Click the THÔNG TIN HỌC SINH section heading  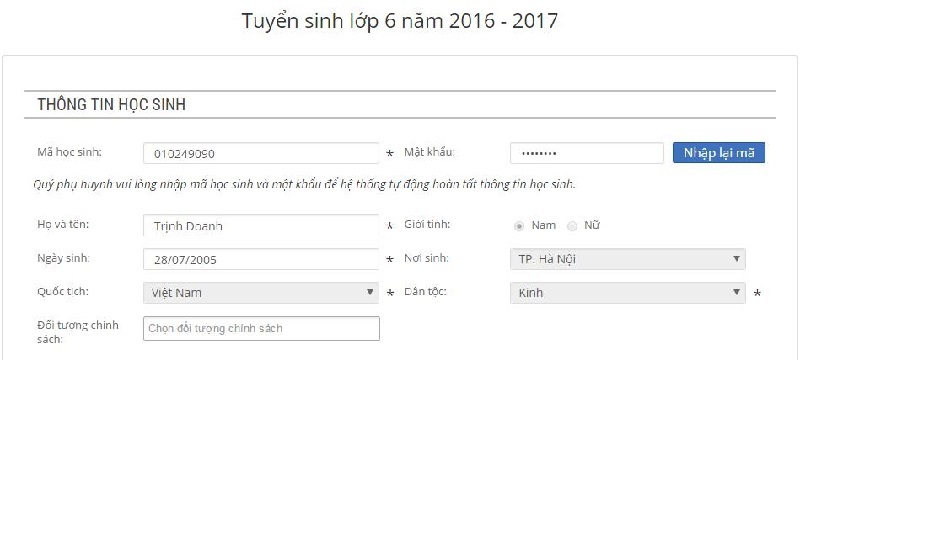pyautogui.click(x=111, y=105)
